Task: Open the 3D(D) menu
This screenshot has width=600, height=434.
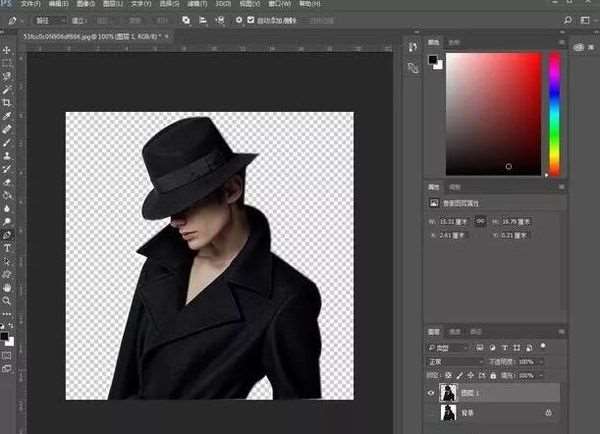Action: click(223, 4)
